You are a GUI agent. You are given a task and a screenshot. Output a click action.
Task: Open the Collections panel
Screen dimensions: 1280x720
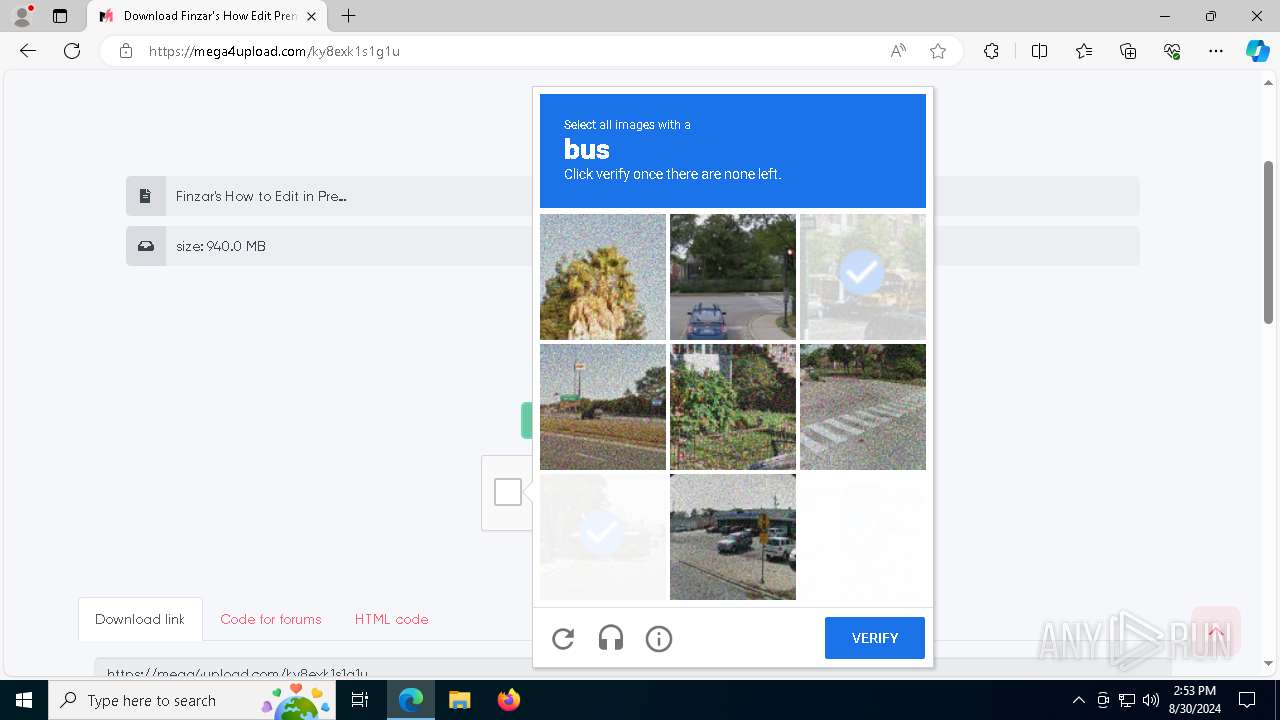[x=1128, y=51]
